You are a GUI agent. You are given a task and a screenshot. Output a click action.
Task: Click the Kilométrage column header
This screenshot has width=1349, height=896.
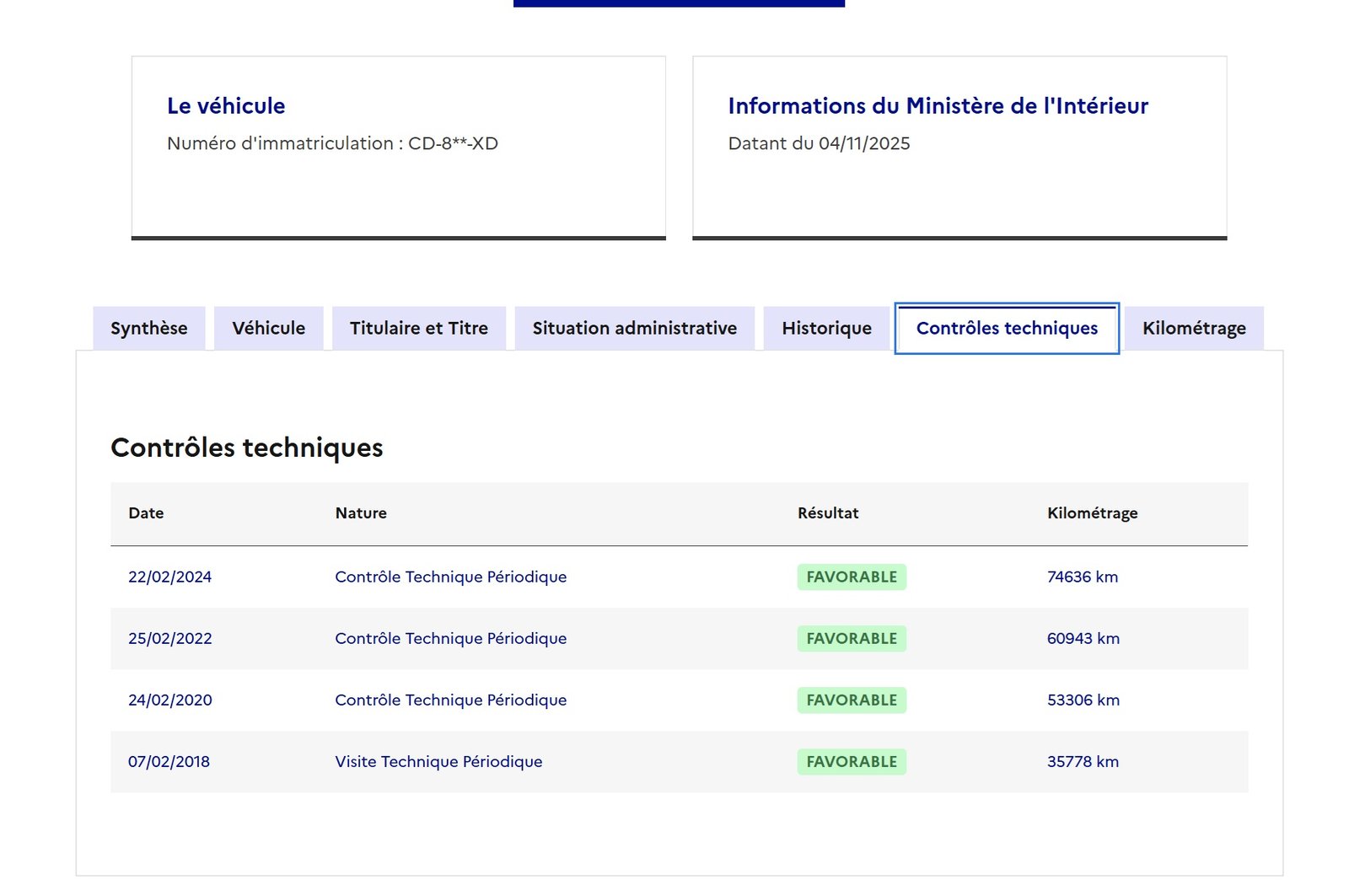pyautogui.click(x=1092, y=513)
